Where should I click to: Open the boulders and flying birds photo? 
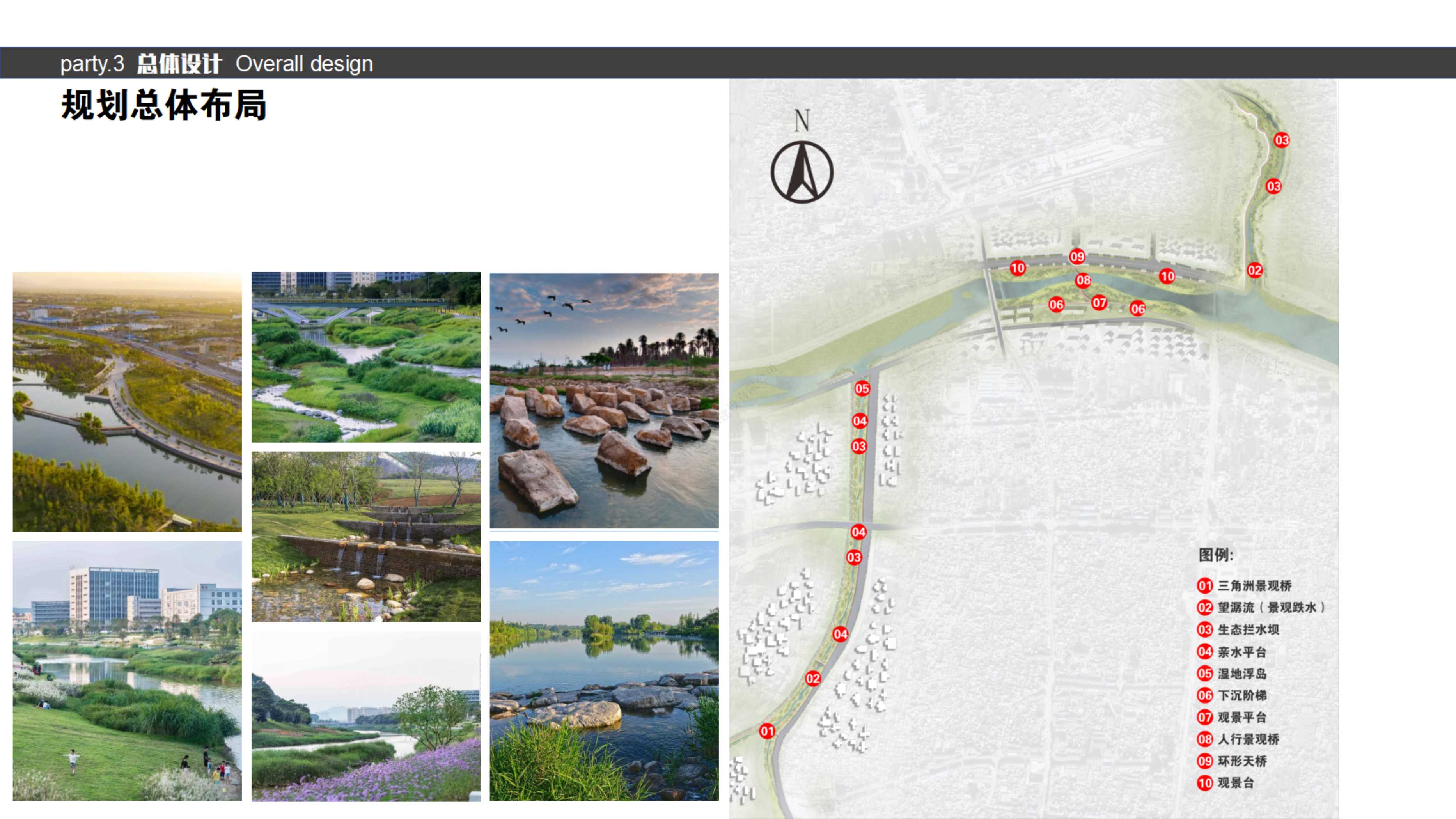pyautogui.click(x=604, y=401)
